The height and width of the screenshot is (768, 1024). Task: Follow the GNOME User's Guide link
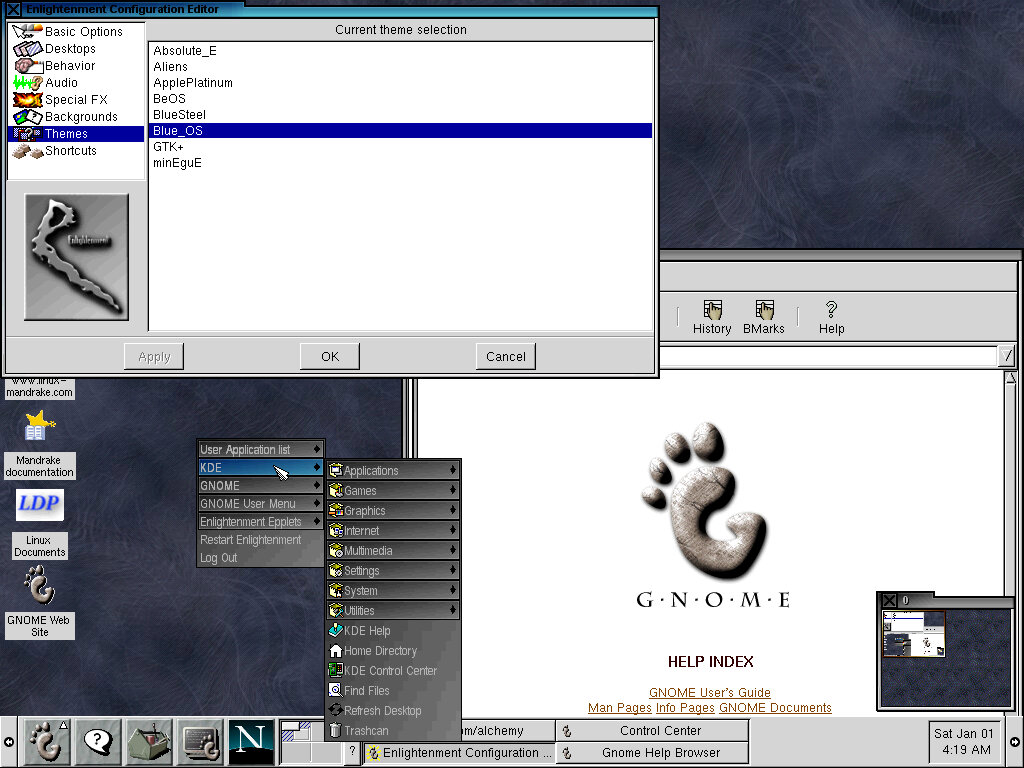click(x=709, y=693)
